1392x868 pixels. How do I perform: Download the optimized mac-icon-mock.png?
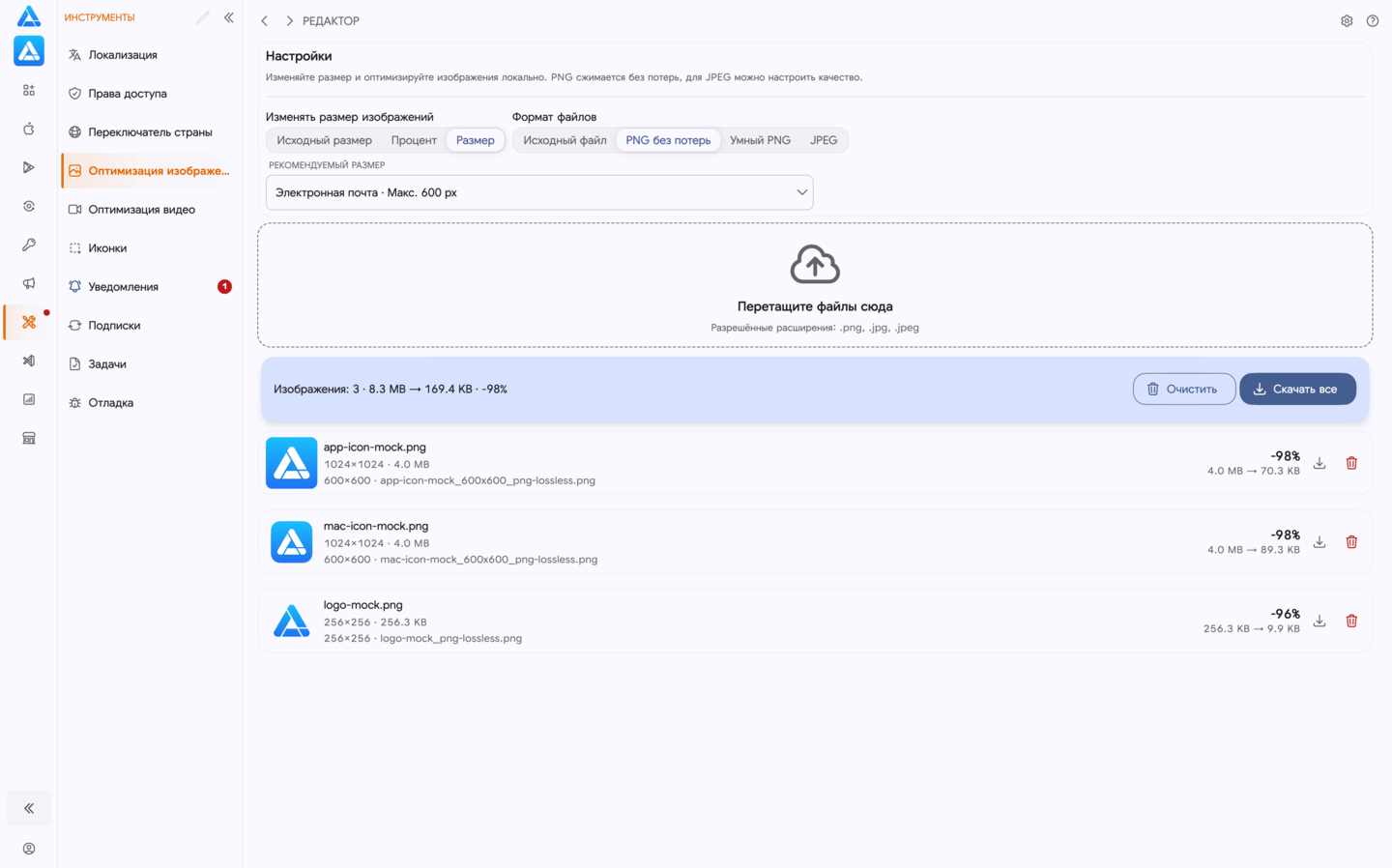coord(1319,542)
